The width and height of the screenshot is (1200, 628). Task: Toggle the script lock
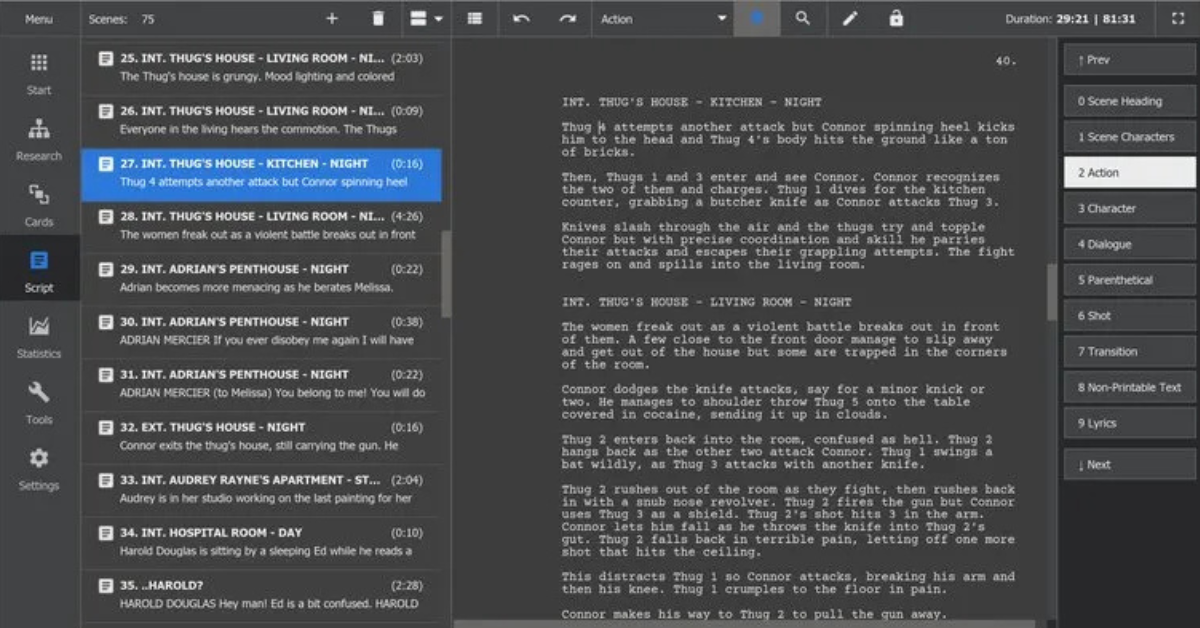pyautogui.click(x=895, y=18)
